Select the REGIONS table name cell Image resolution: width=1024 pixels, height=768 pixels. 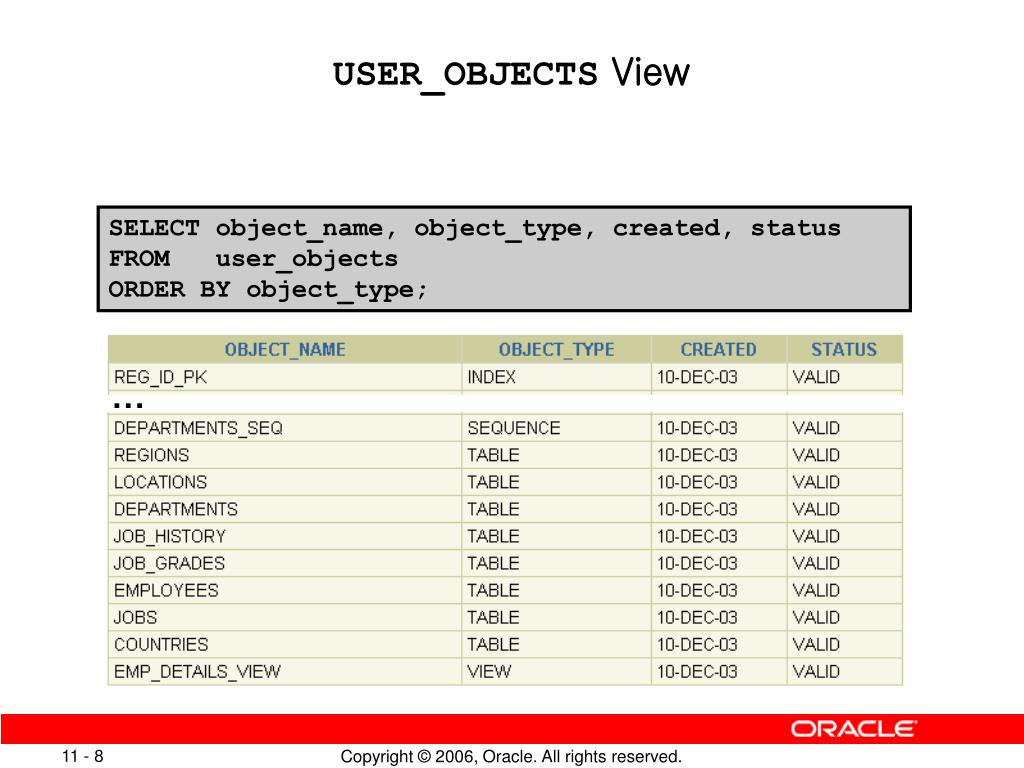click(x=285, y=455)
